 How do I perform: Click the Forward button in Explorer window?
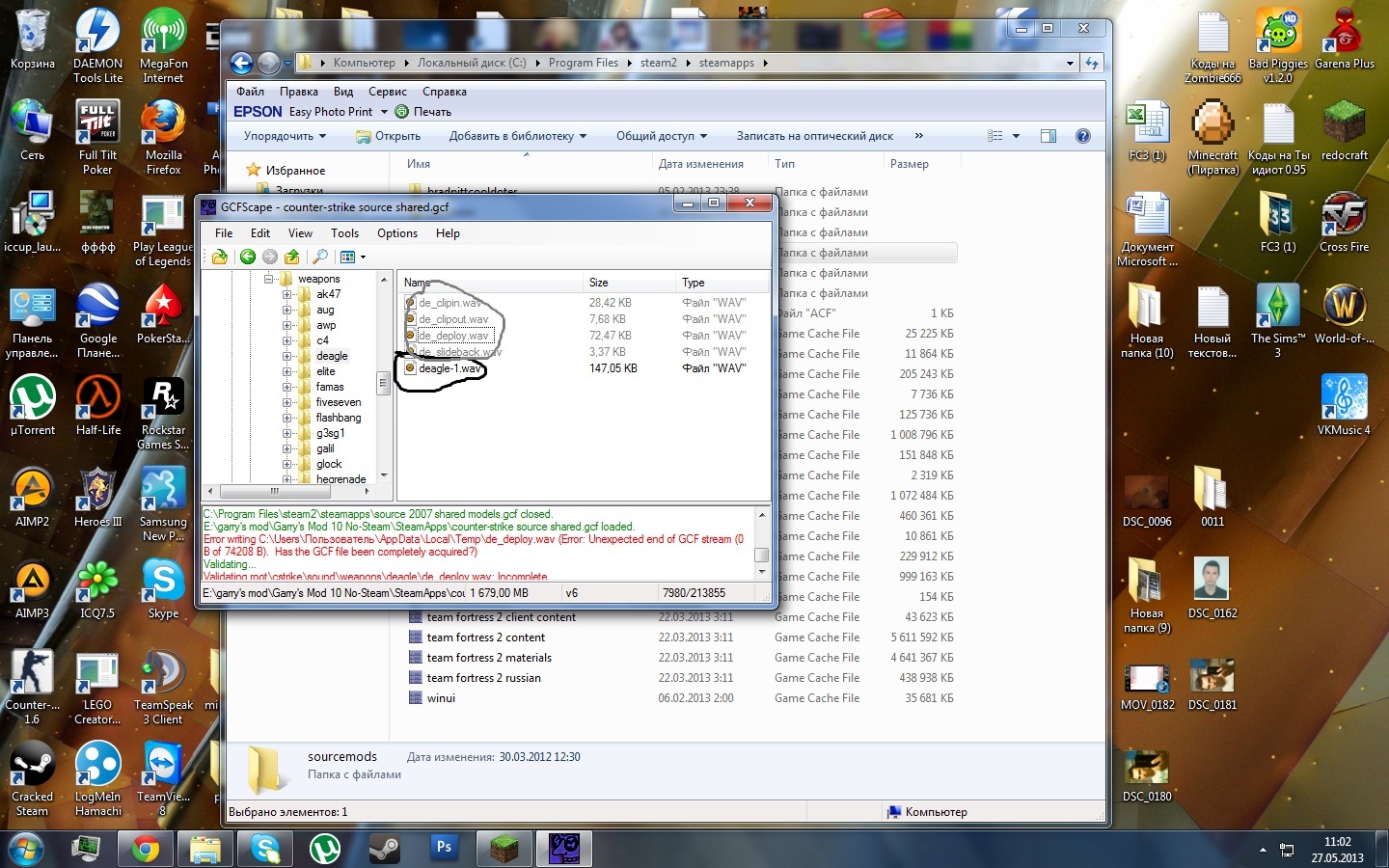(268, 64)
